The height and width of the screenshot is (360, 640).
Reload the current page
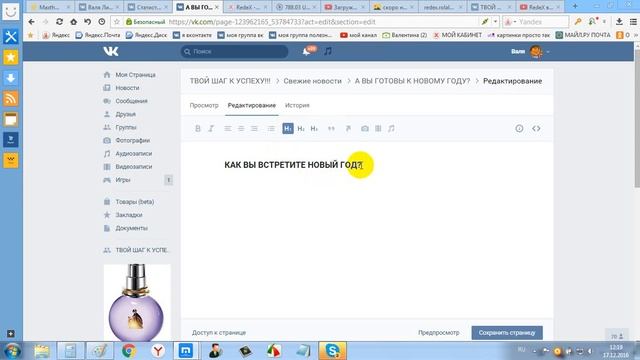click(59, 22)
